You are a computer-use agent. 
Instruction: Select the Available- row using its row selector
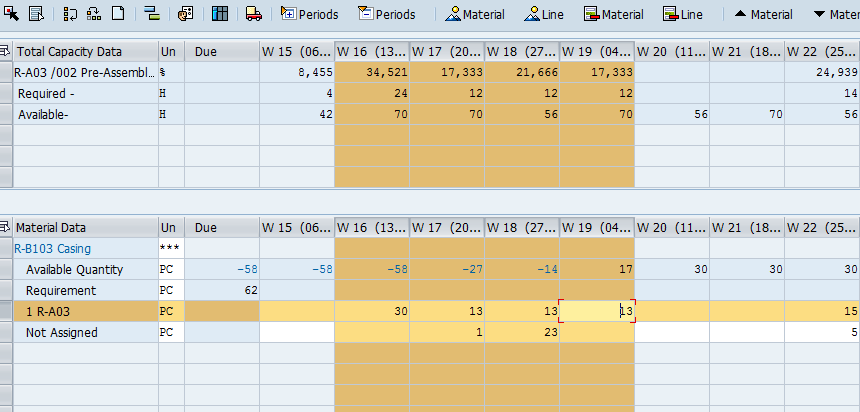[6, 114]
